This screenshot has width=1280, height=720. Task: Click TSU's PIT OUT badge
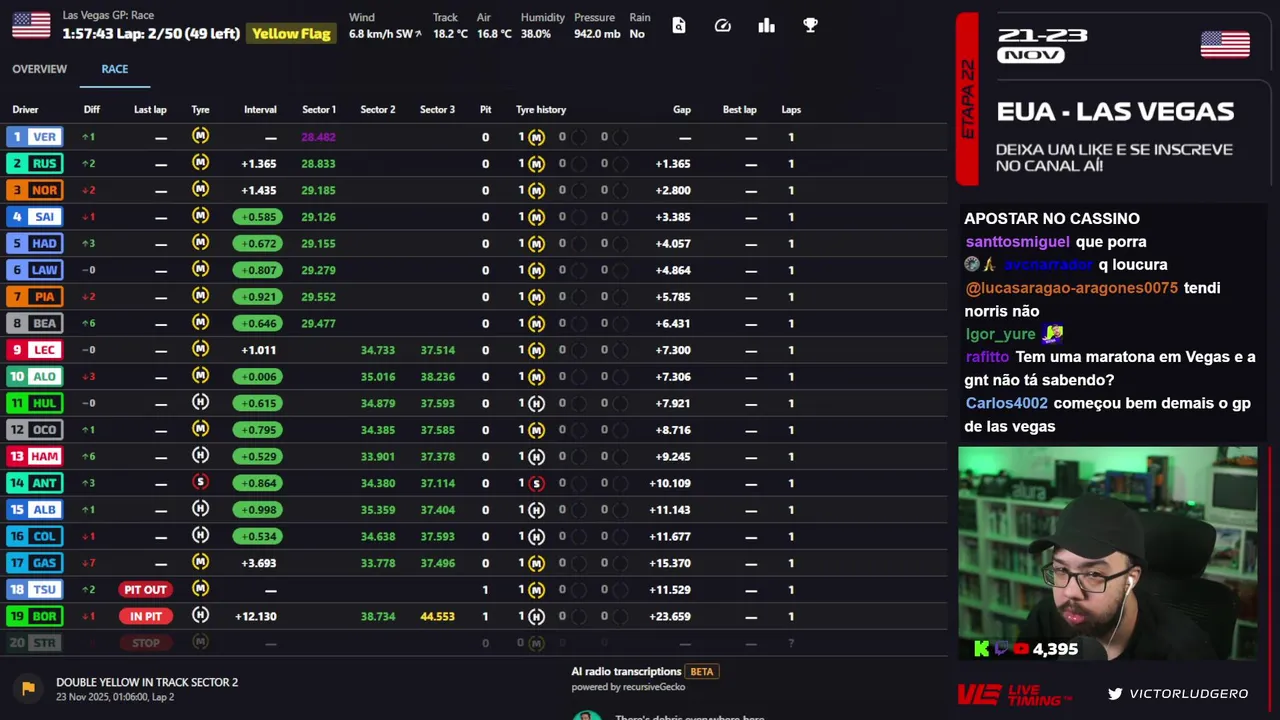tap(145, 589)
